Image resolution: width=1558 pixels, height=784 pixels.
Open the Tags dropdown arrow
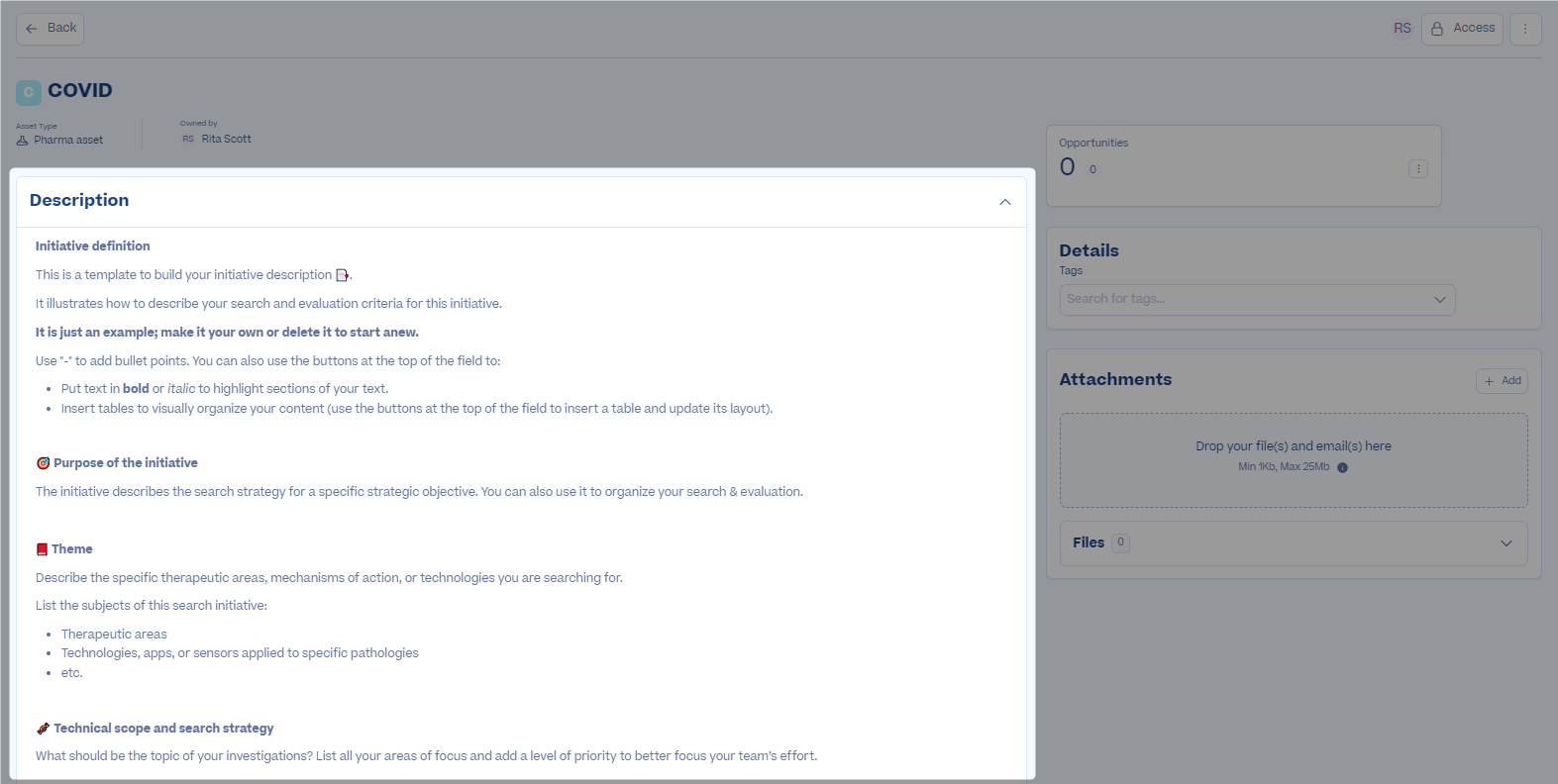pyautogui.click(x=1440, y=299)
